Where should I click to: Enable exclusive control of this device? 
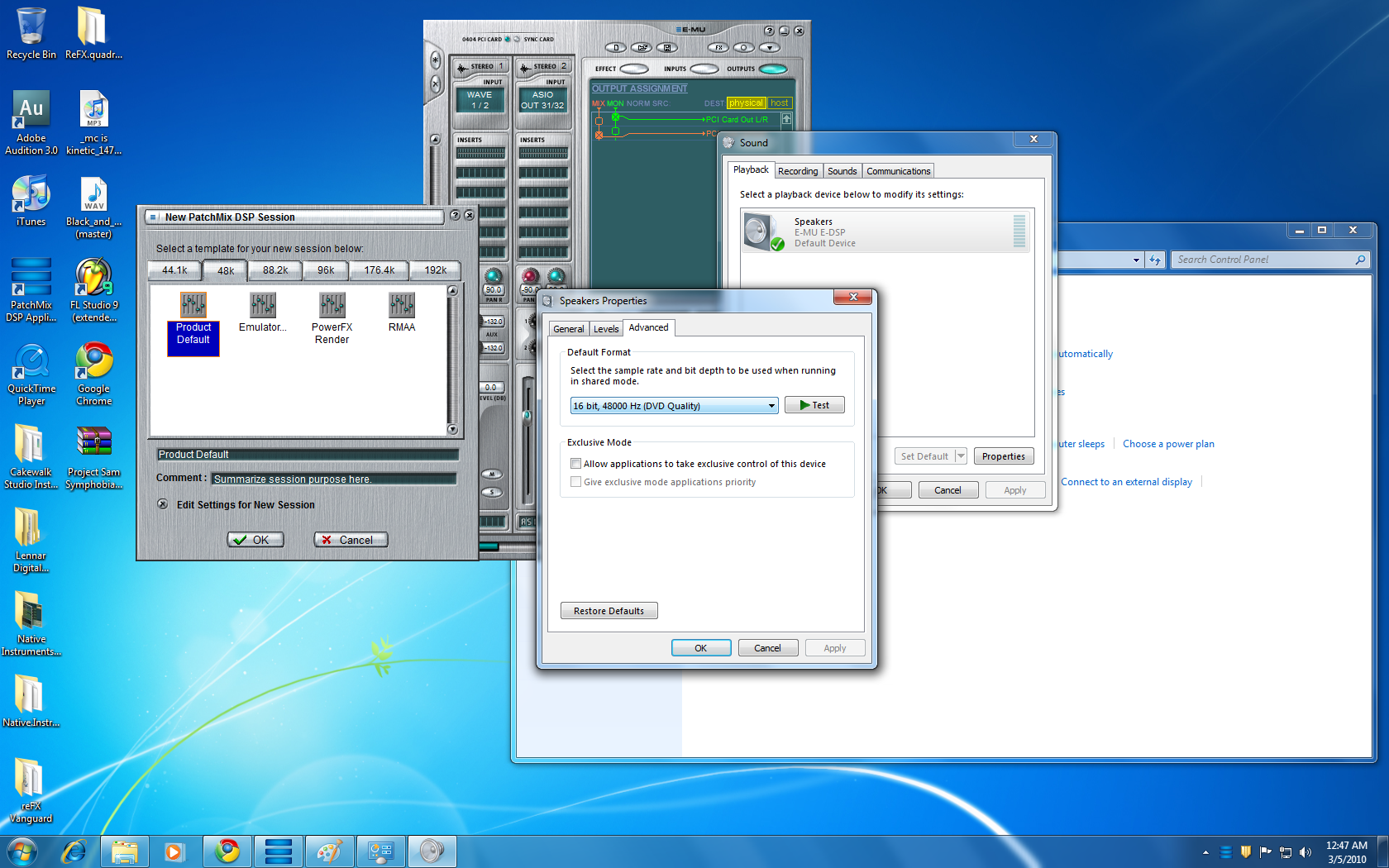576,464
